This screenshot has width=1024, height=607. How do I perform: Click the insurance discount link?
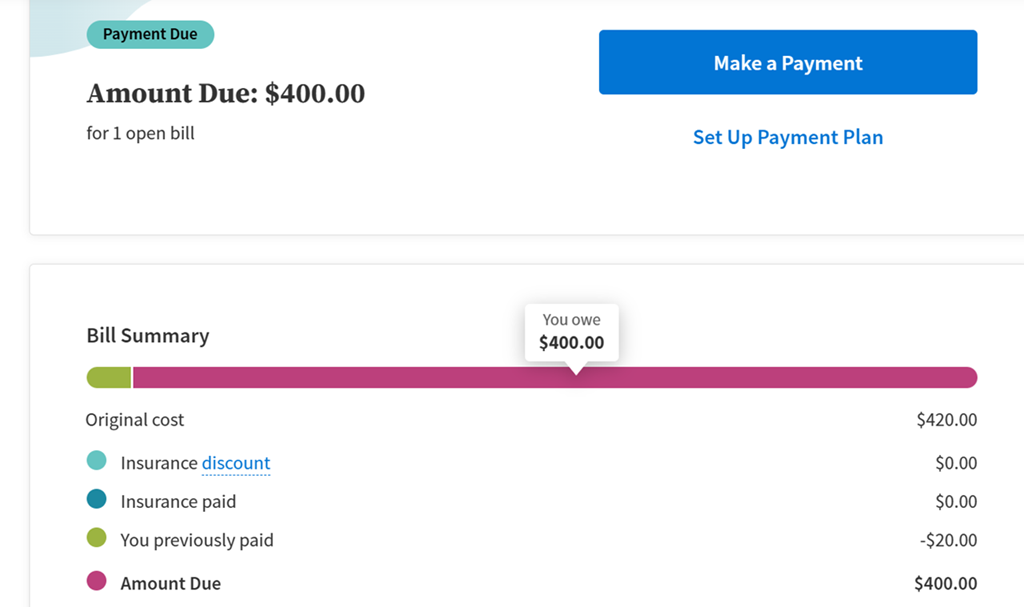tap(236, 463)
